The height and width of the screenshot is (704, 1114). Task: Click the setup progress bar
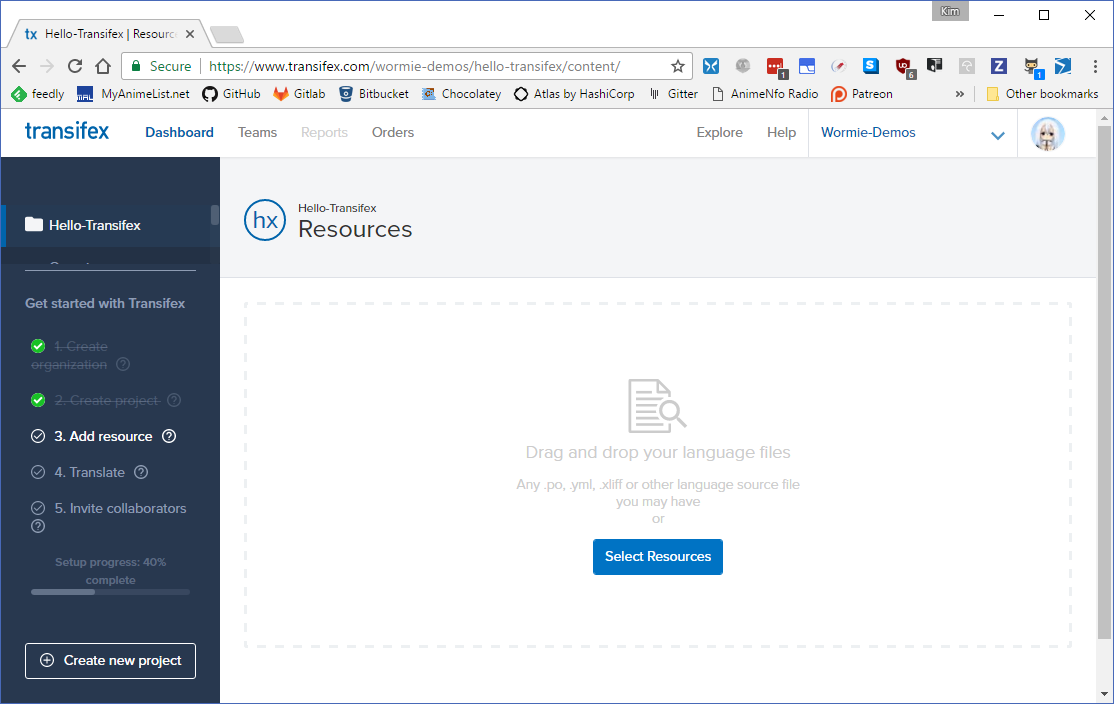coord(110,592)
